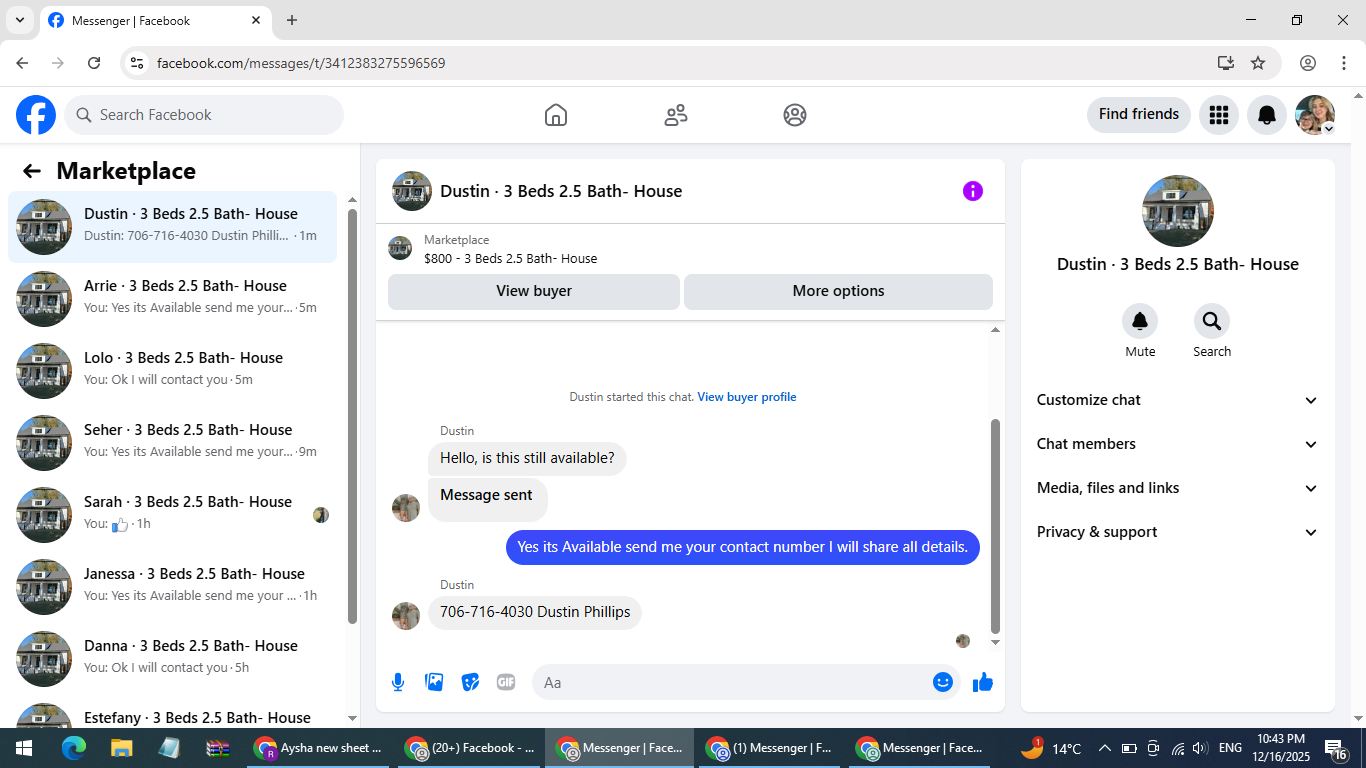
Task: Expand the Privacy & support section
Action: tap(1178, 532)
